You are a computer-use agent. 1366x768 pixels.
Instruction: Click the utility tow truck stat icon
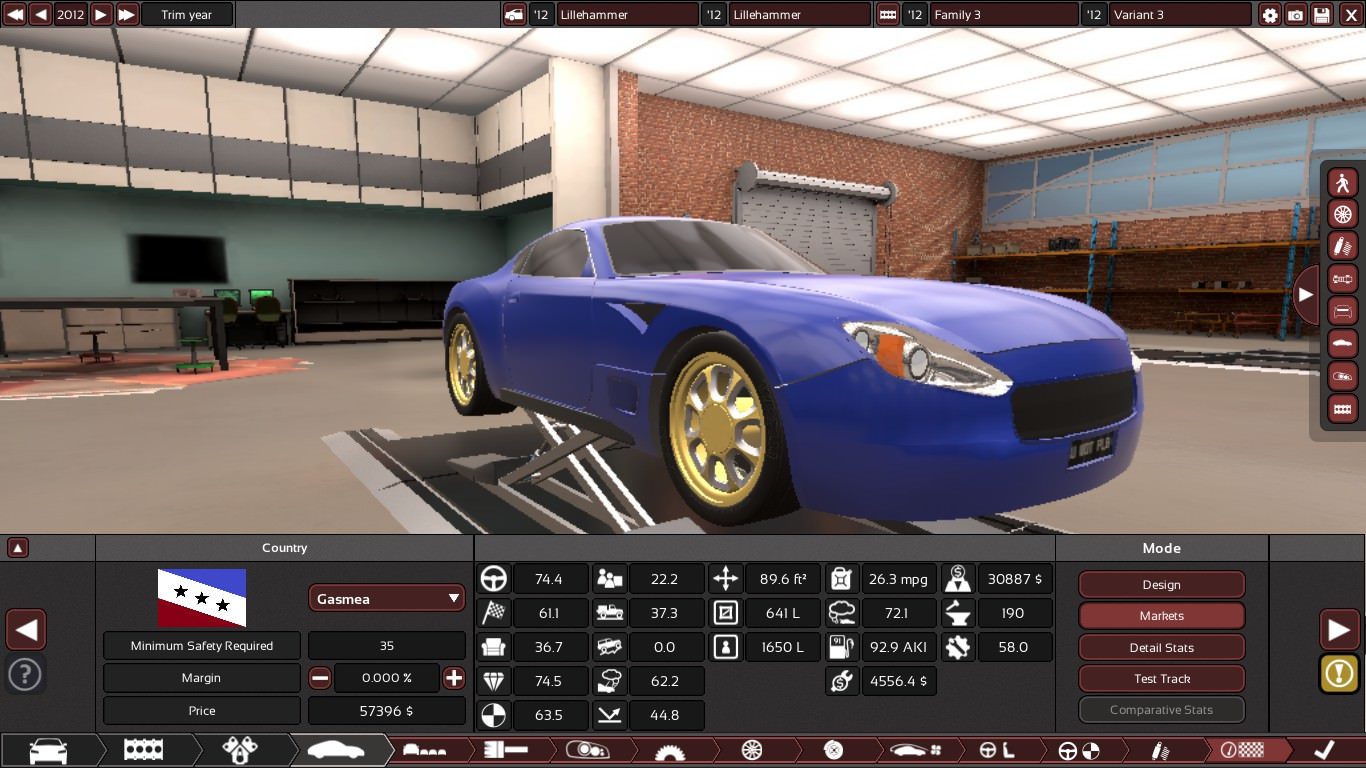tap(610, 613)
